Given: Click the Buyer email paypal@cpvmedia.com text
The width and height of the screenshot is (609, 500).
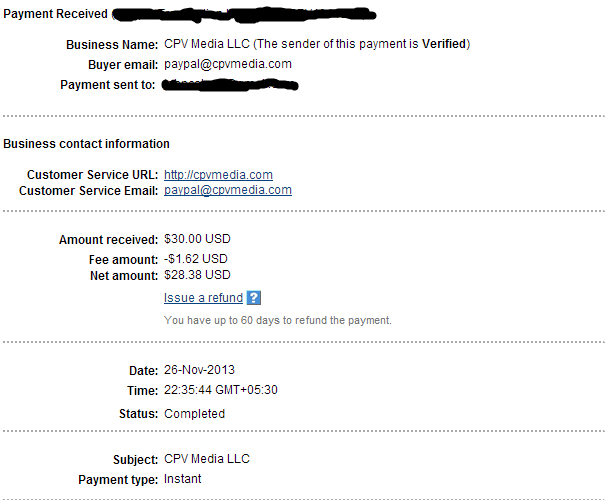Looking at the screenshot, I should tap(228, 64).
